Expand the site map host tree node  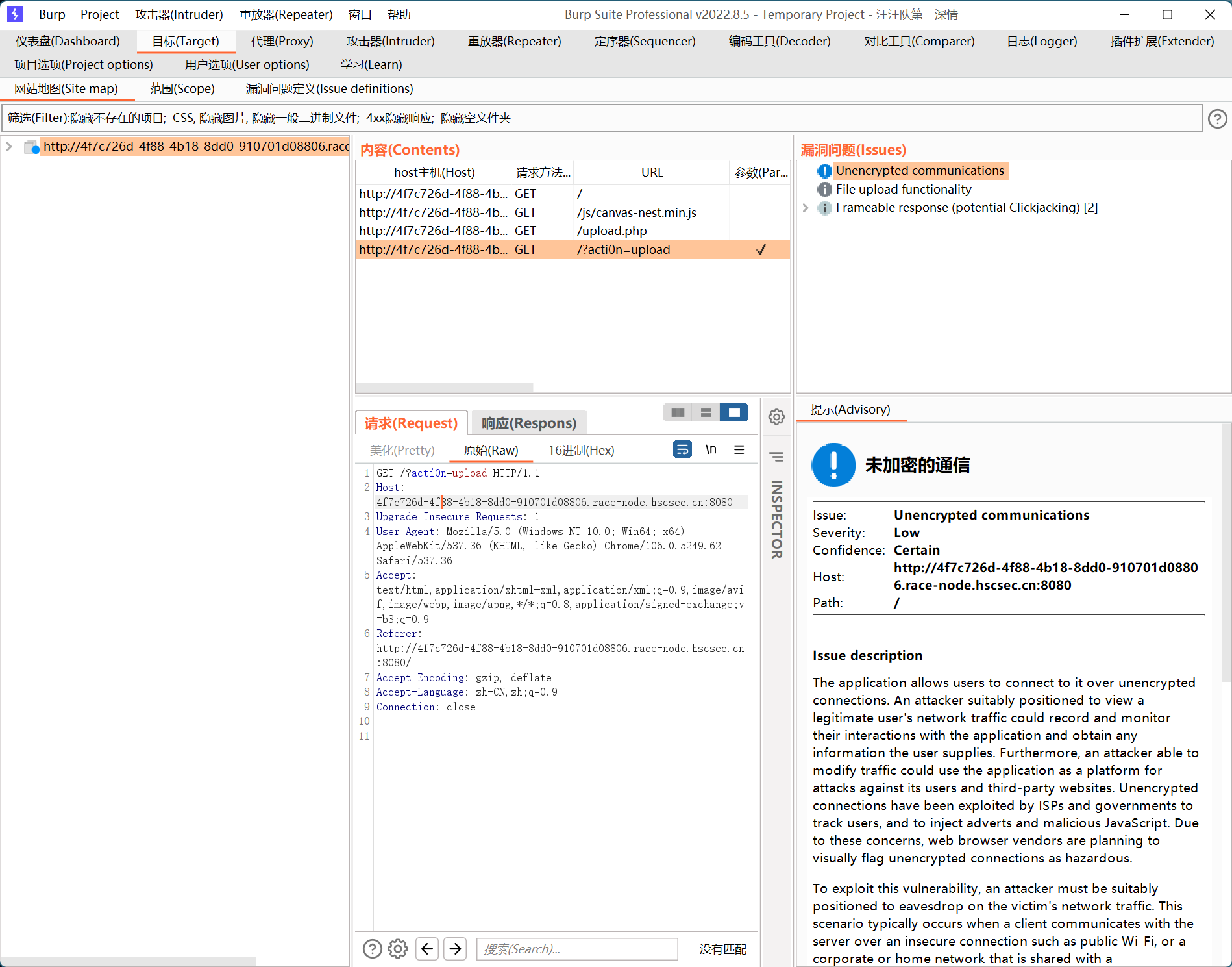pyautogui.click(x=9, y=147)
